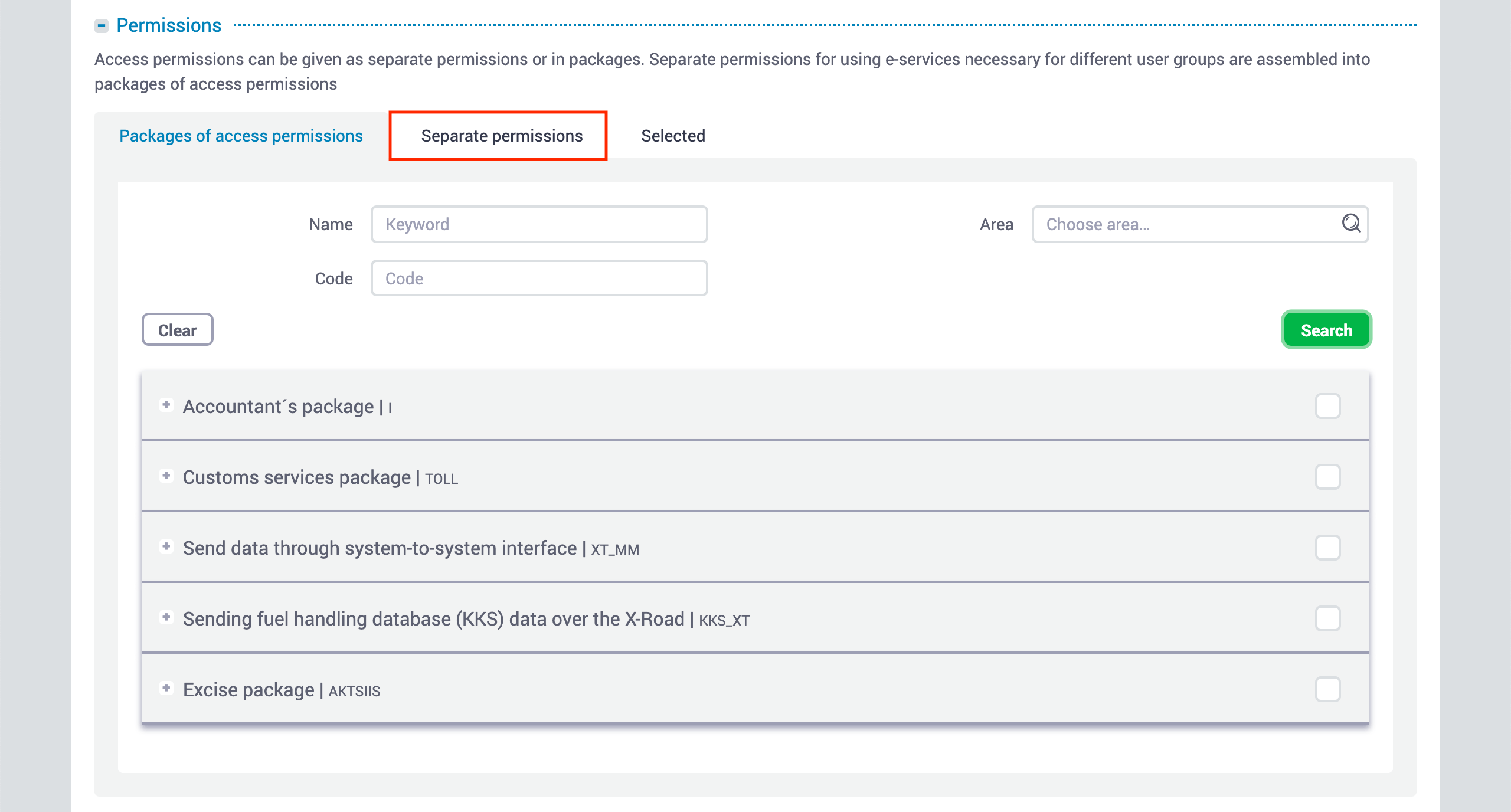Expand Customs services package row
Image resolution: width=1511 pixels, height=812 pixels.
click(166, 476)
